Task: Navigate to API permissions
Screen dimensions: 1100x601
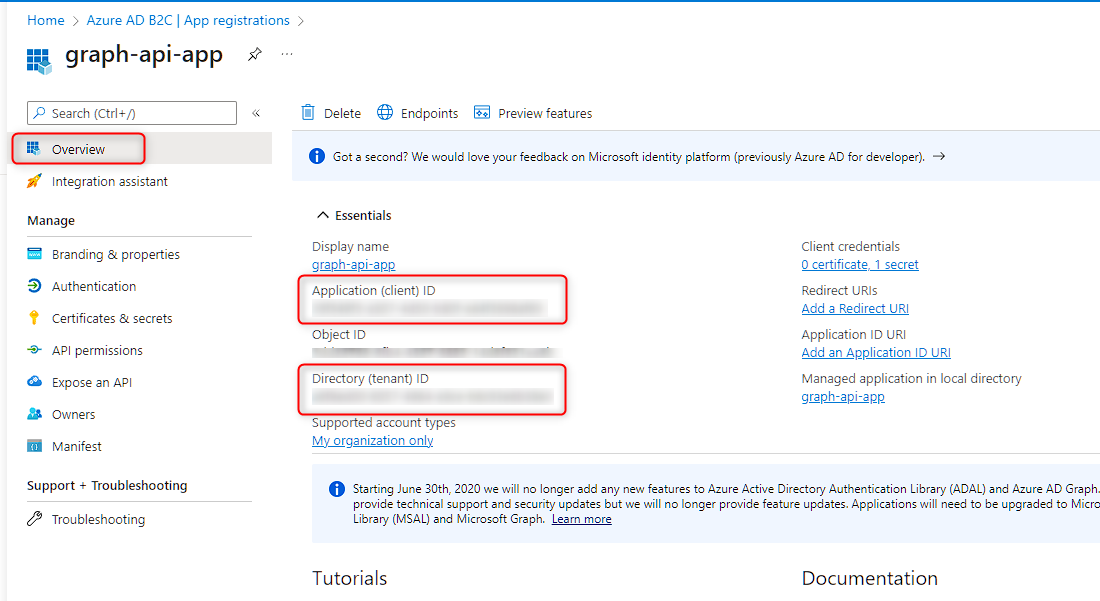Action: [97, 351]
